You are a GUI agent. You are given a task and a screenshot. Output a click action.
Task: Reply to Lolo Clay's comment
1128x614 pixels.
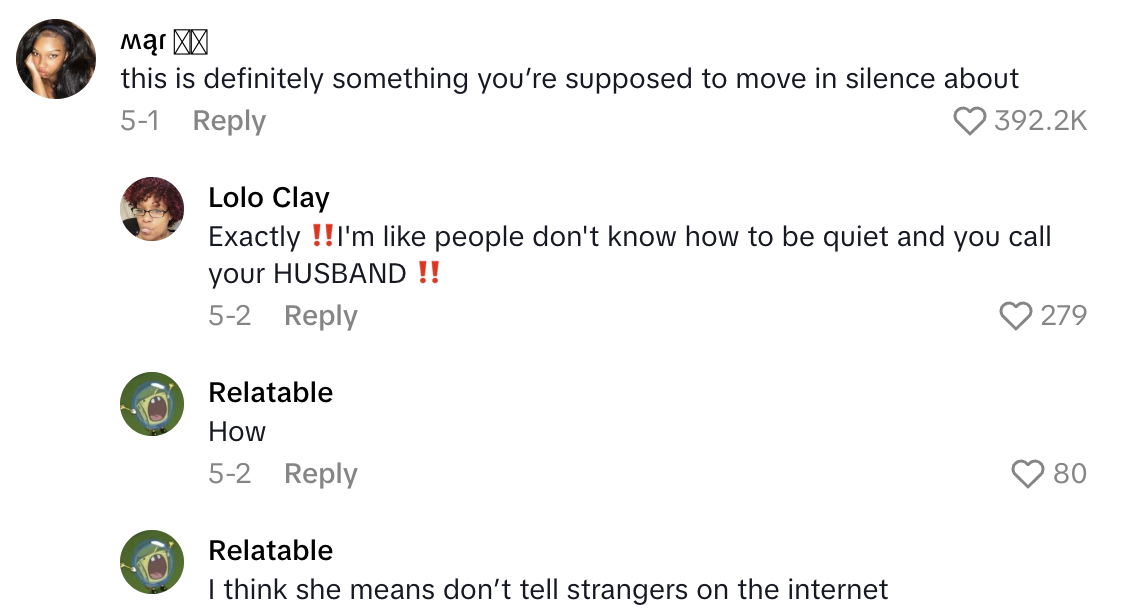(x=320, y=316)
